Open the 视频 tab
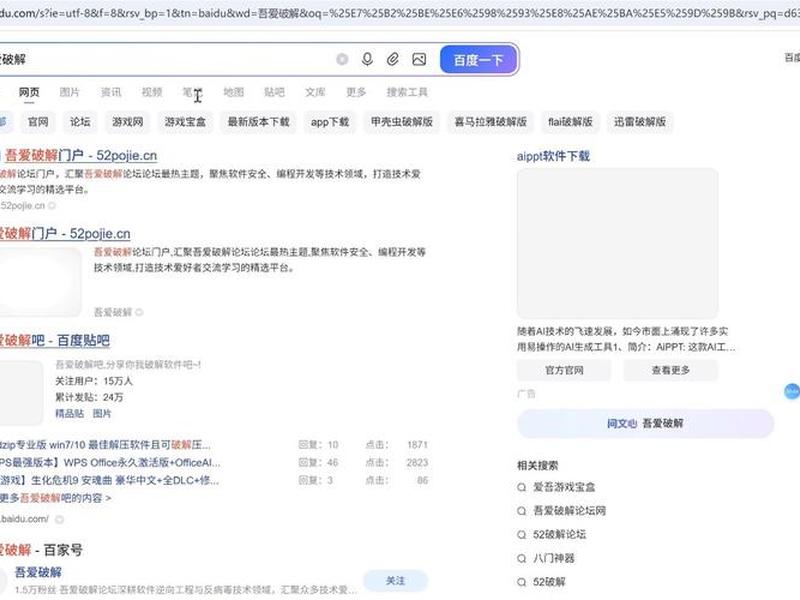This screenshot has width=800, height=600. coord(152,92)
